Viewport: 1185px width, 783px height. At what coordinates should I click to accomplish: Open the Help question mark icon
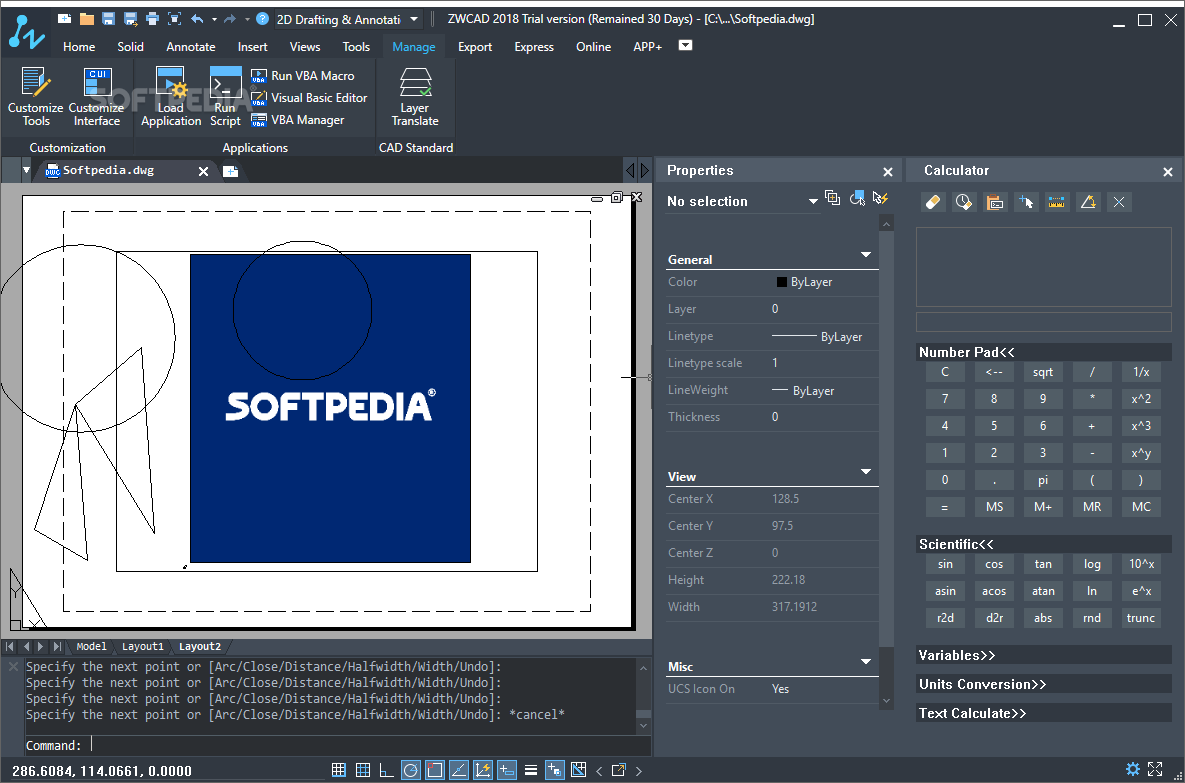point(262,19)
